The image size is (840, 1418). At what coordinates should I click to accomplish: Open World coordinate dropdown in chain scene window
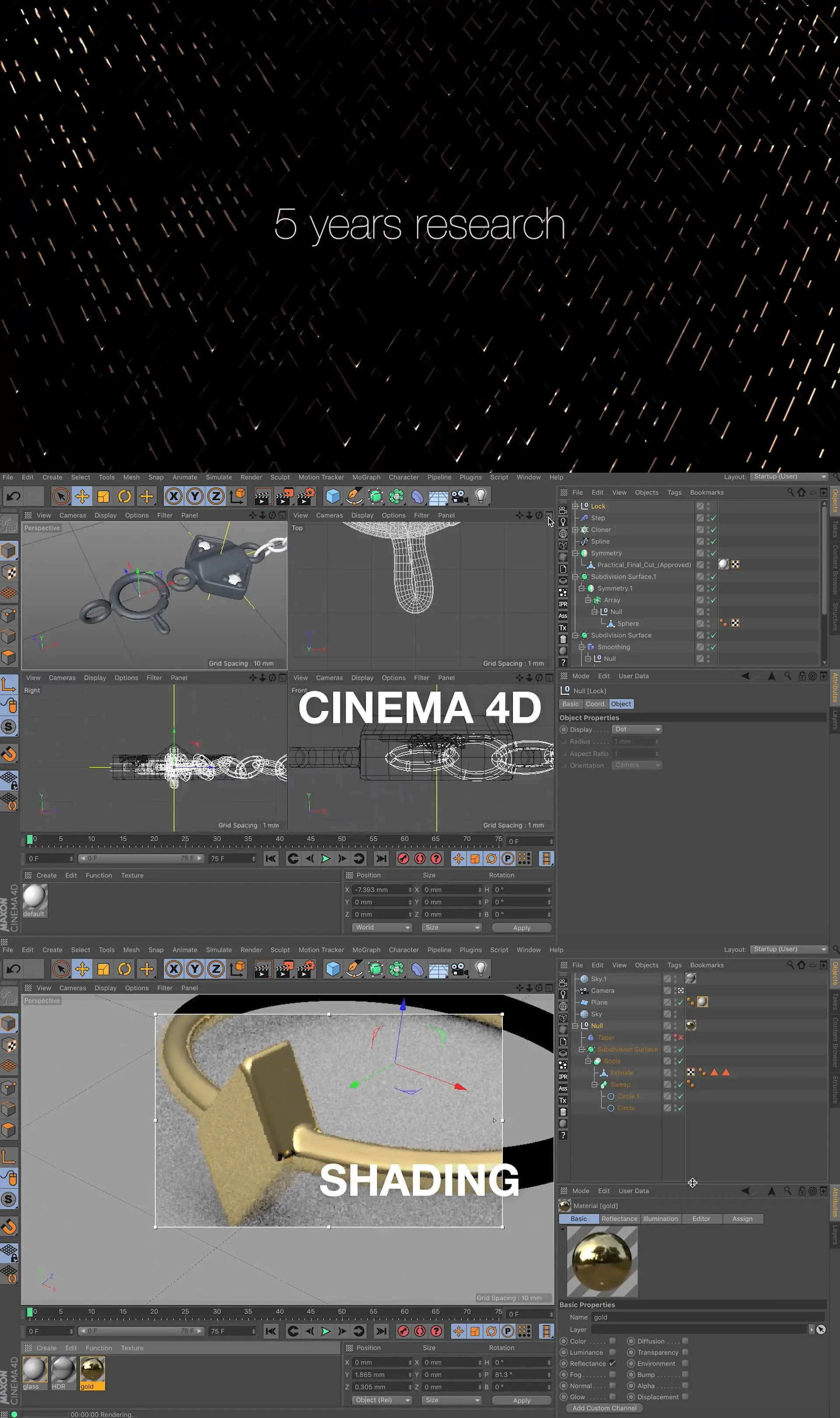[x=381, y=927]
